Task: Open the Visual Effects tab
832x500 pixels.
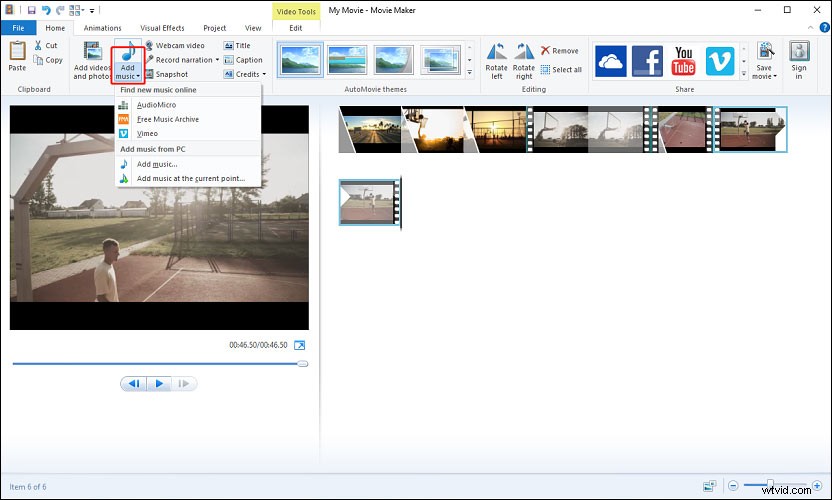Action: (162, 28)
